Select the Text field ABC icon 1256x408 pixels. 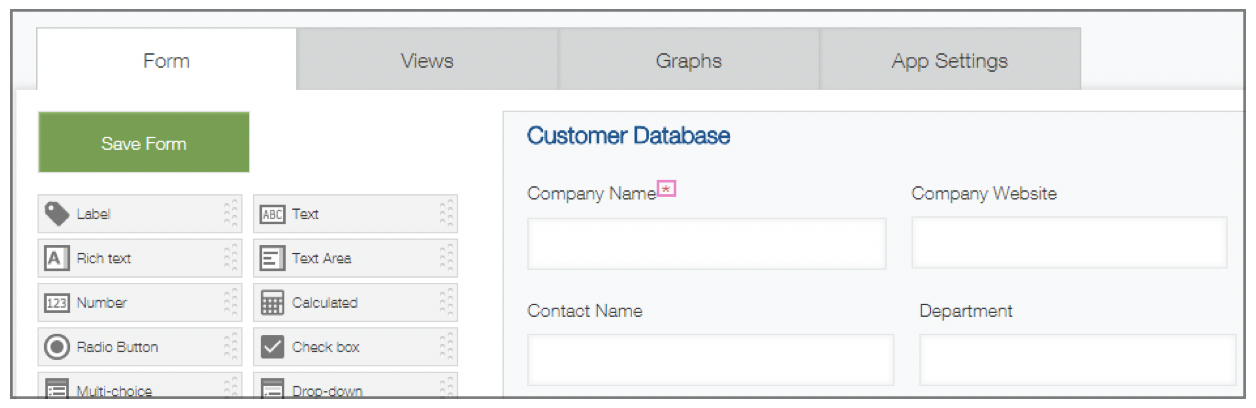(x=272, y=214)
